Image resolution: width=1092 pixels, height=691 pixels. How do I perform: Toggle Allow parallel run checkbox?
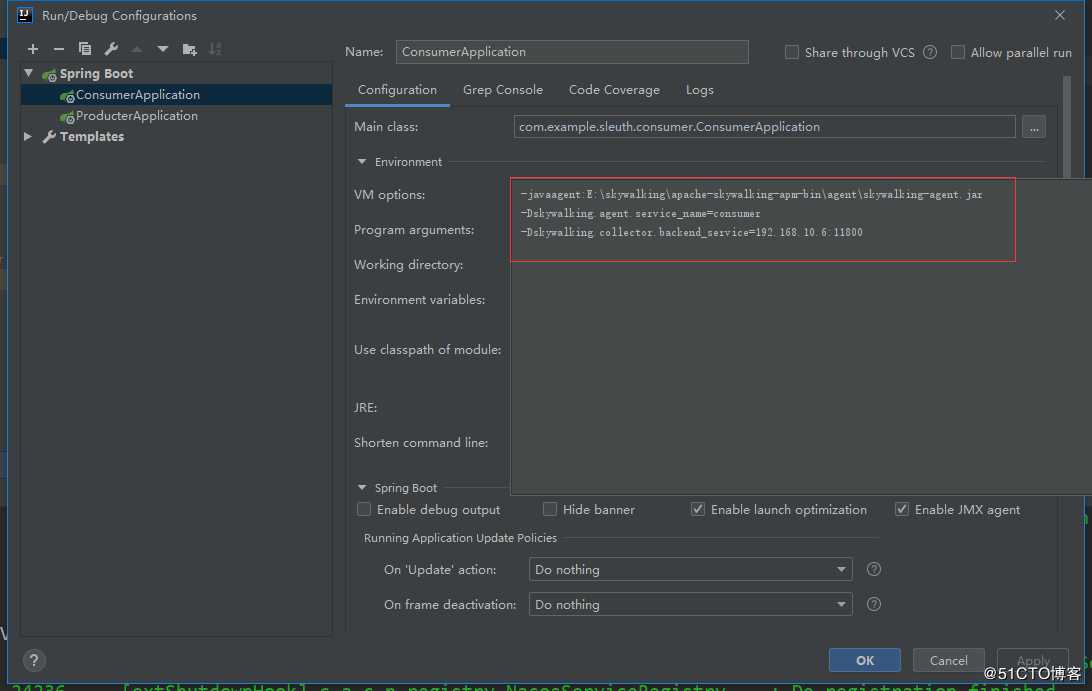958,52
